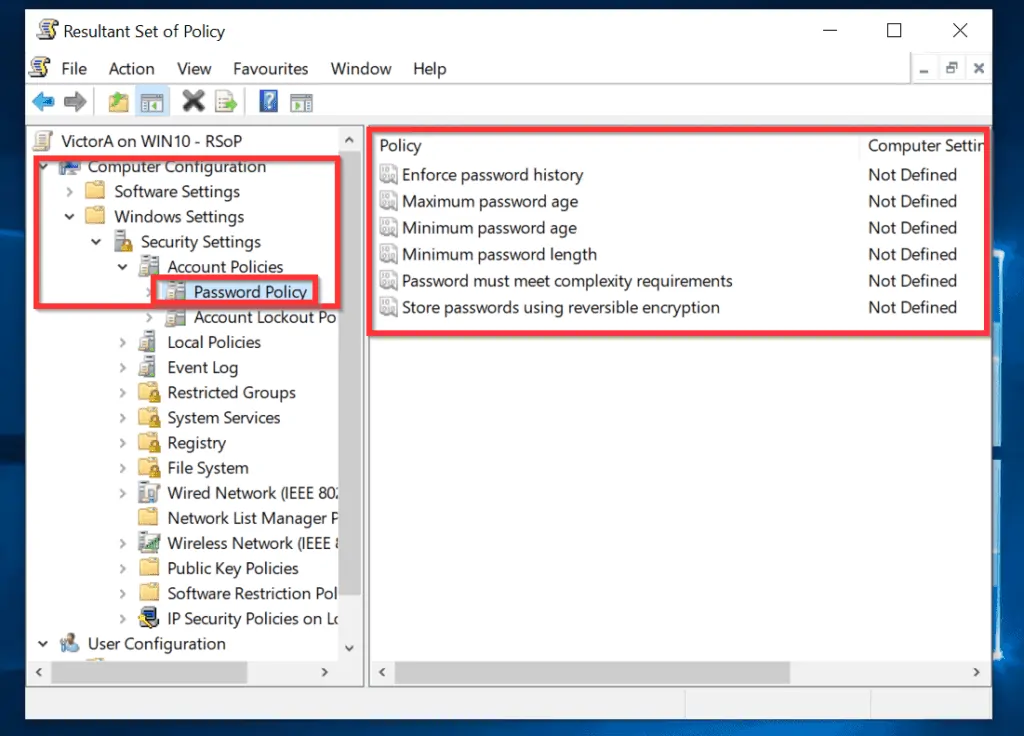Image resolution: width=1024 pixels, height=736 pixels.
Task: Toggle the Show/Hide Action Pane icon
Action: point(301,103)
